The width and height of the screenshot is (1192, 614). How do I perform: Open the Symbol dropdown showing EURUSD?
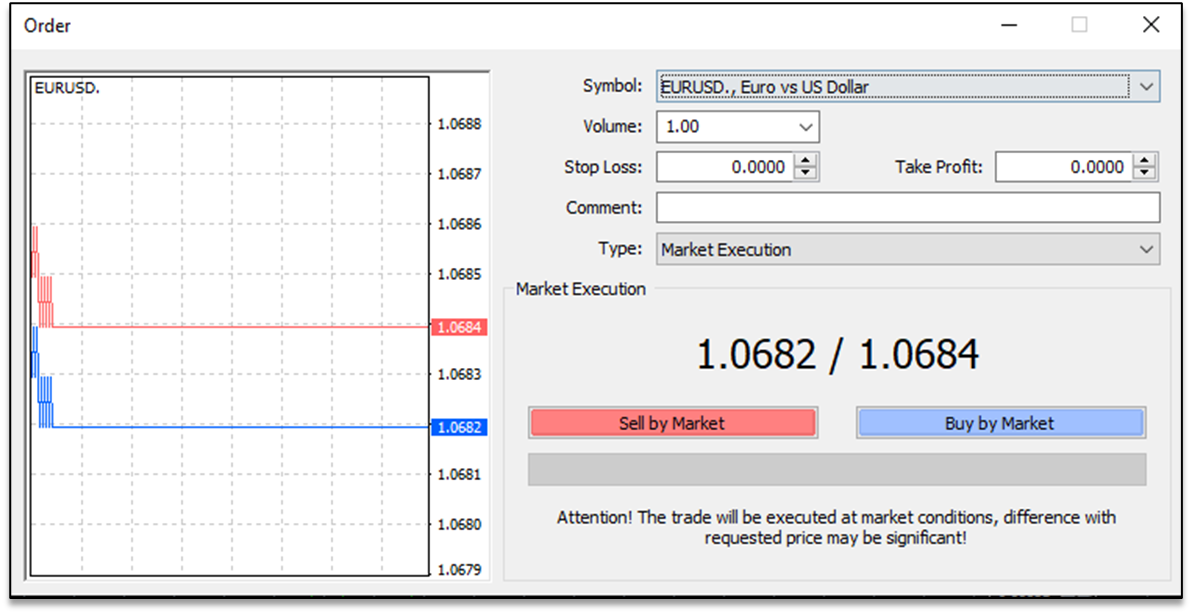click(1146, 87)
